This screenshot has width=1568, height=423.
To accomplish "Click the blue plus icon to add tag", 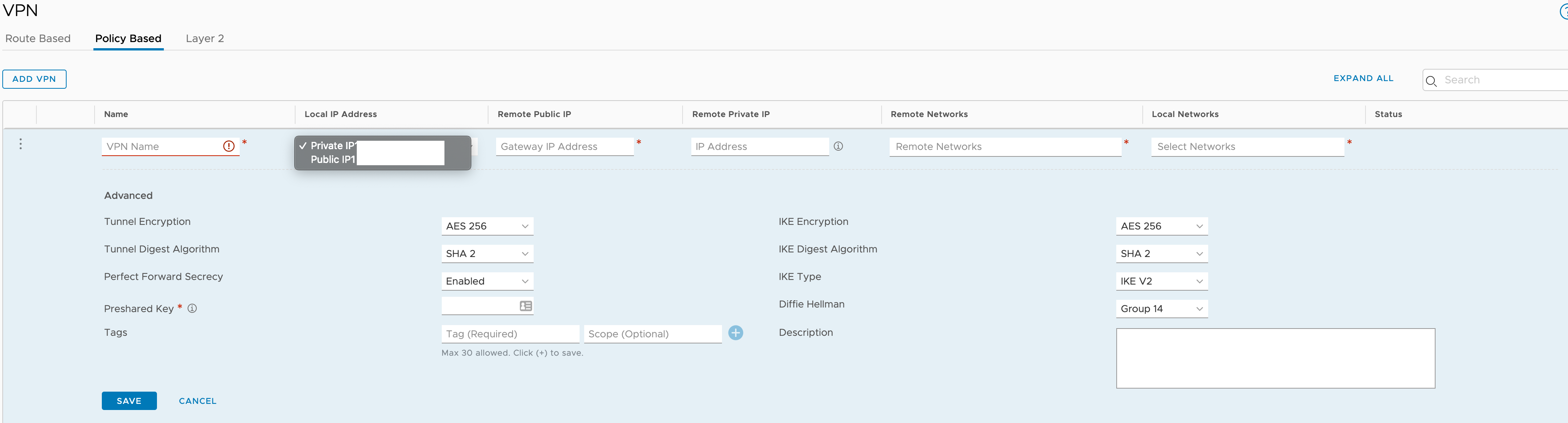I will click(x=735, y=332).
